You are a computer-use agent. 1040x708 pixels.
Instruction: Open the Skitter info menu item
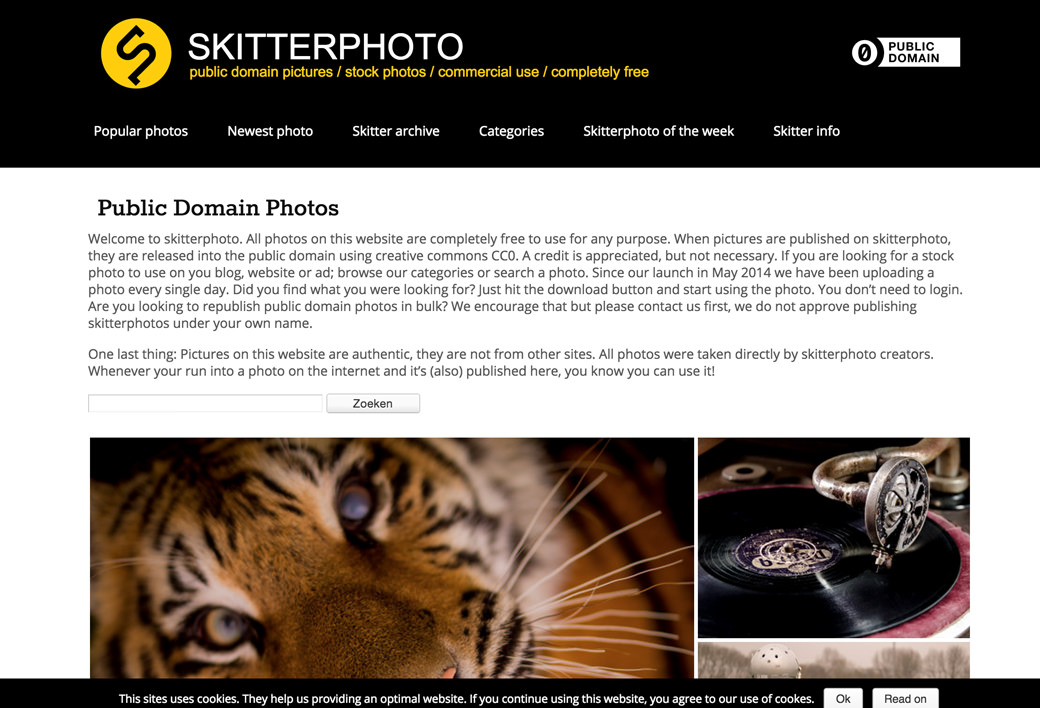[807, 131]
